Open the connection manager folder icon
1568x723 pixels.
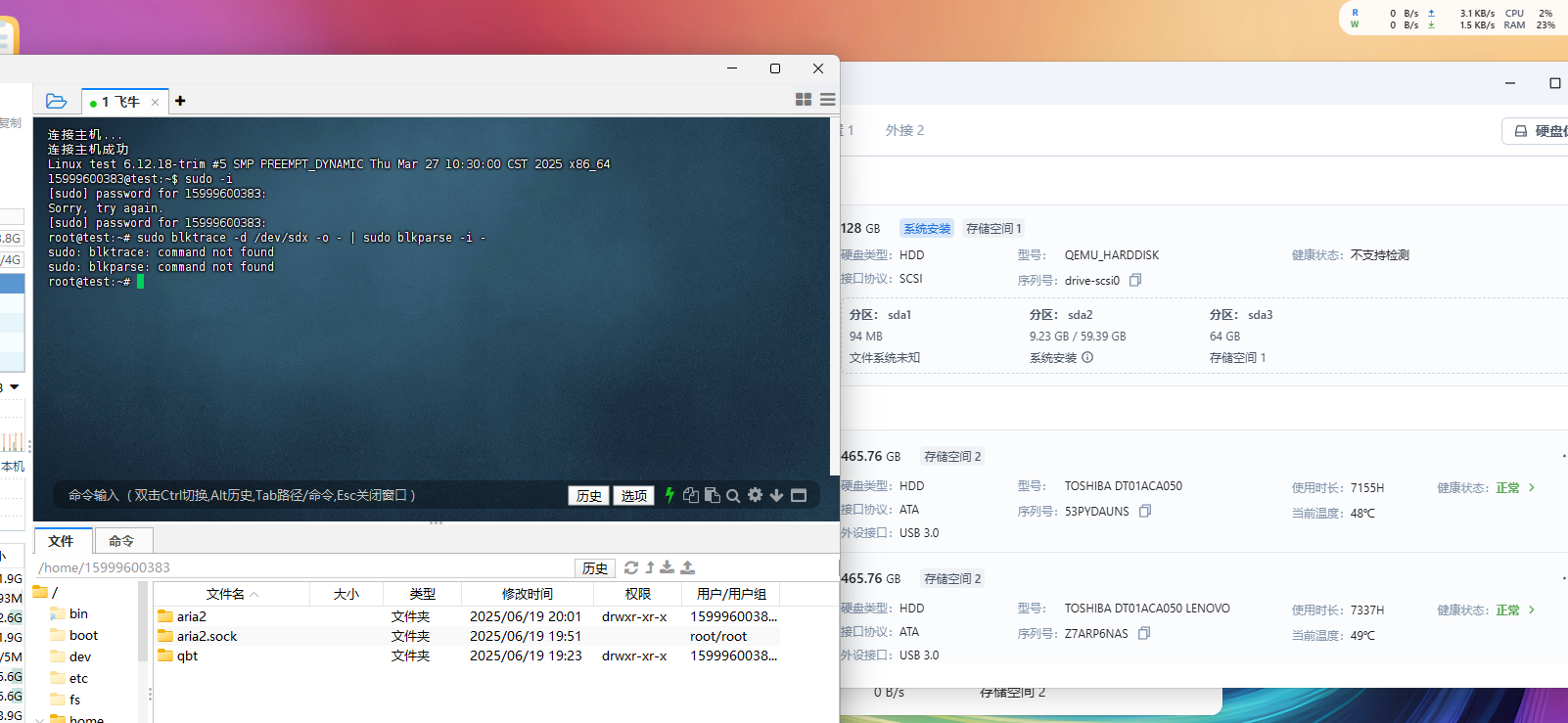point(56,101)
